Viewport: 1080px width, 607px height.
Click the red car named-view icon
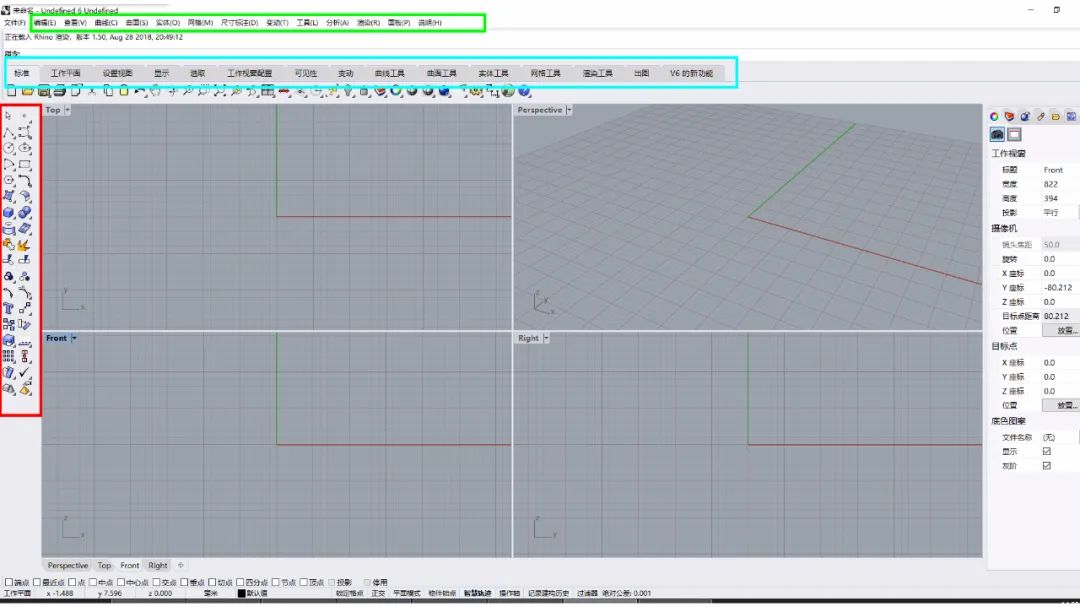pos(283,90)
